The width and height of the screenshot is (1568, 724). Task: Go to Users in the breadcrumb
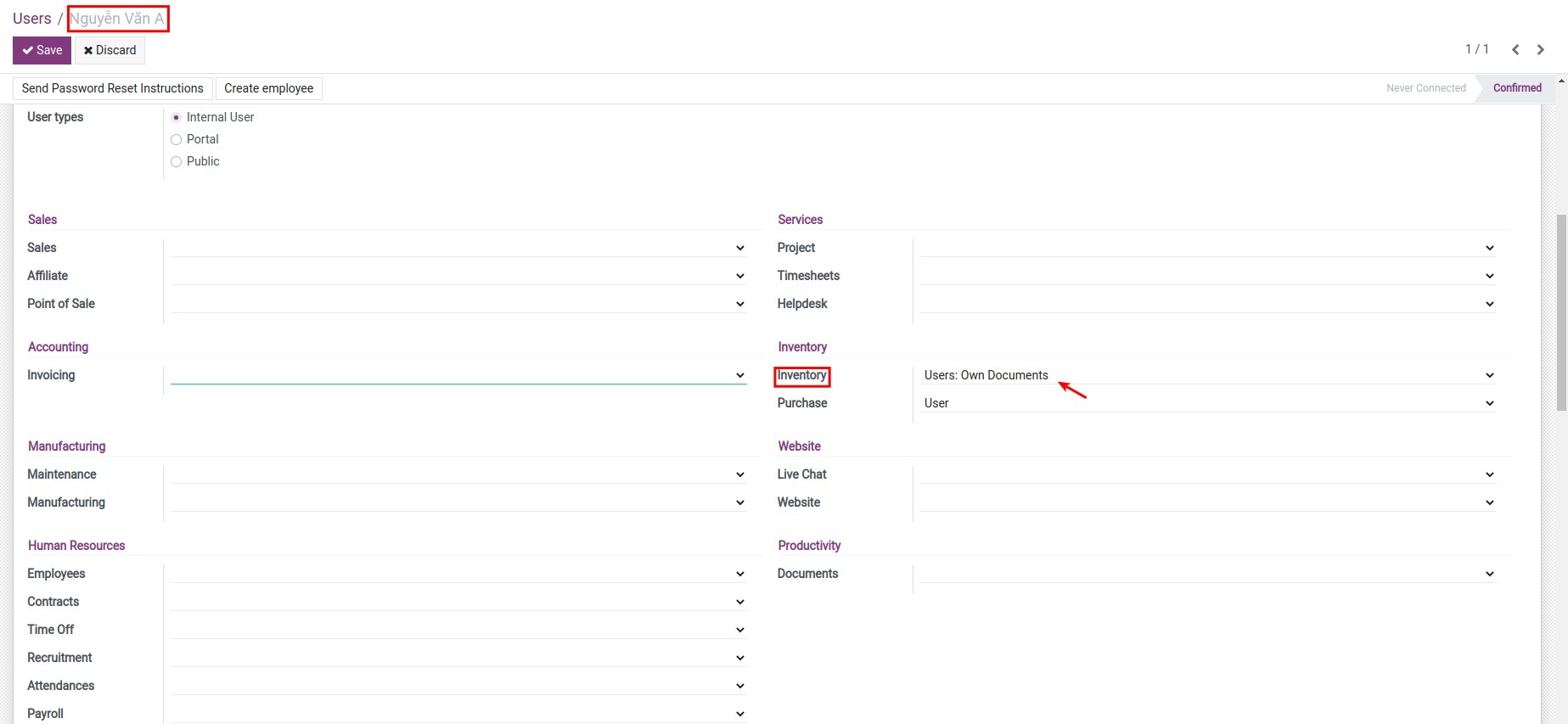point(32,19)
